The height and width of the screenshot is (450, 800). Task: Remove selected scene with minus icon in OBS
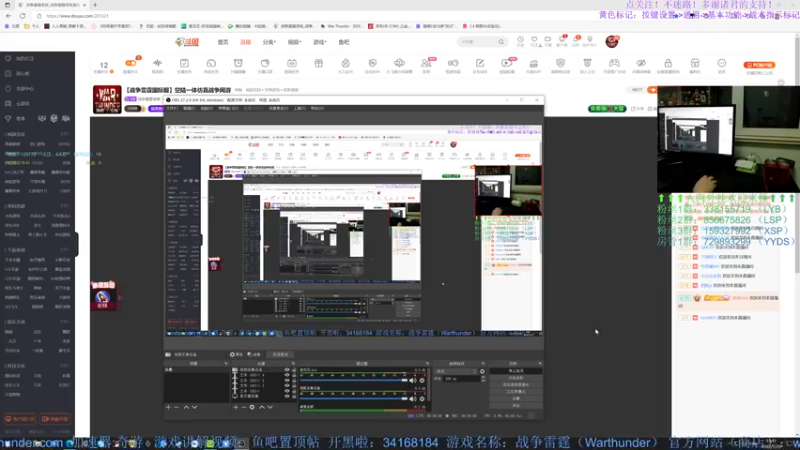[x=177, y=407]
